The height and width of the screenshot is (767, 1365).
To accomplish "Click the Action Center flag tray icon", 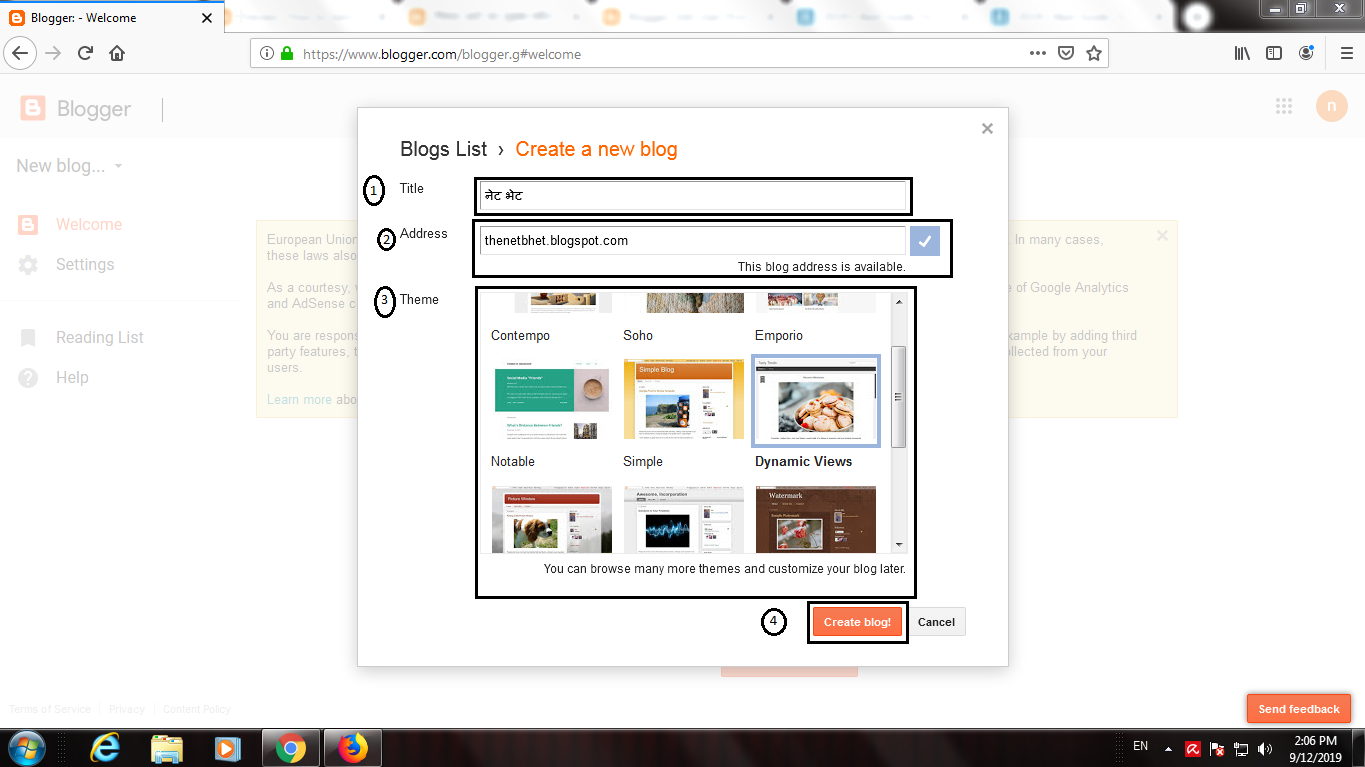I will point(1217,748).
